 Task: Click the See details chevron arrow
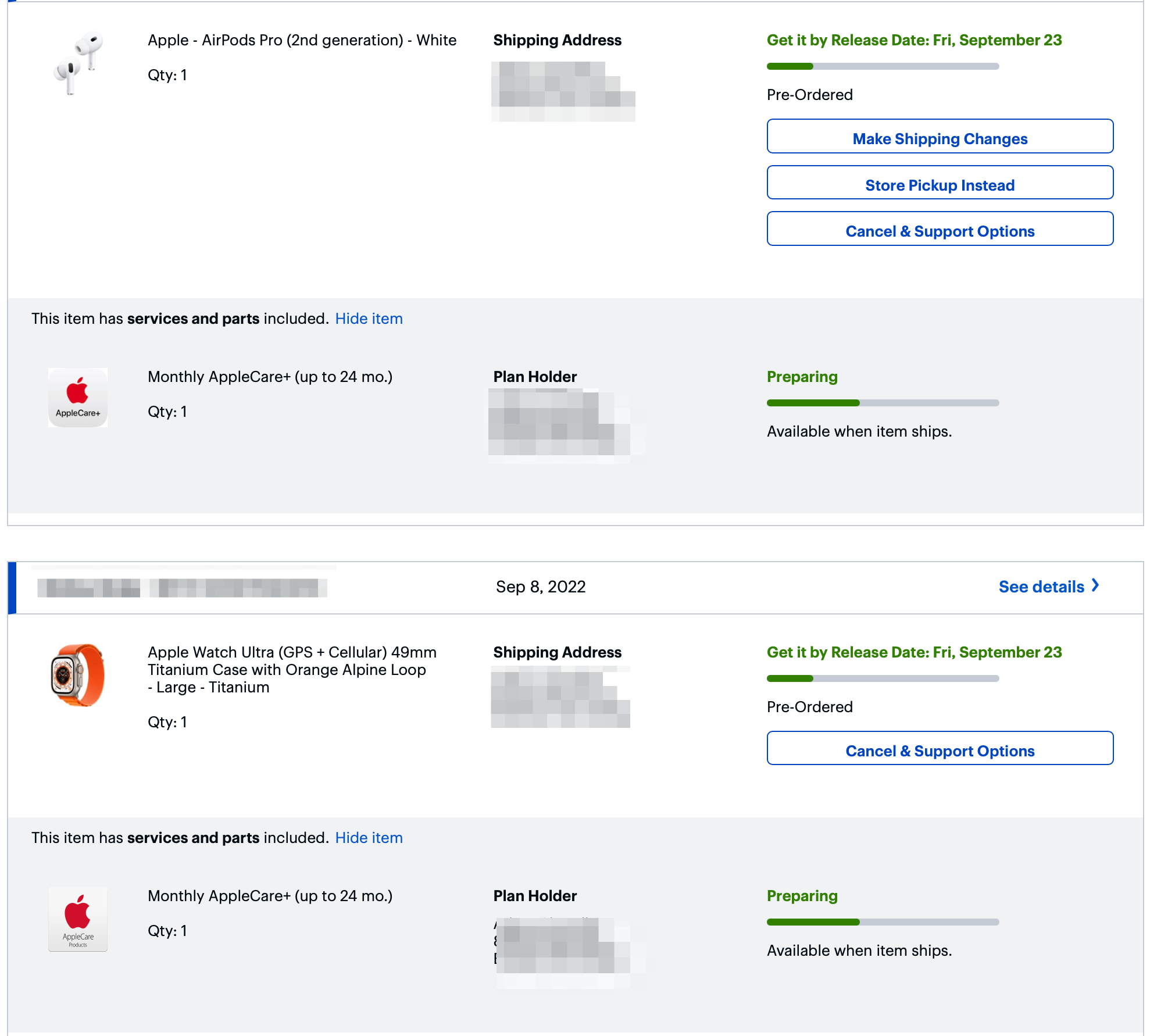point(1095,585)
